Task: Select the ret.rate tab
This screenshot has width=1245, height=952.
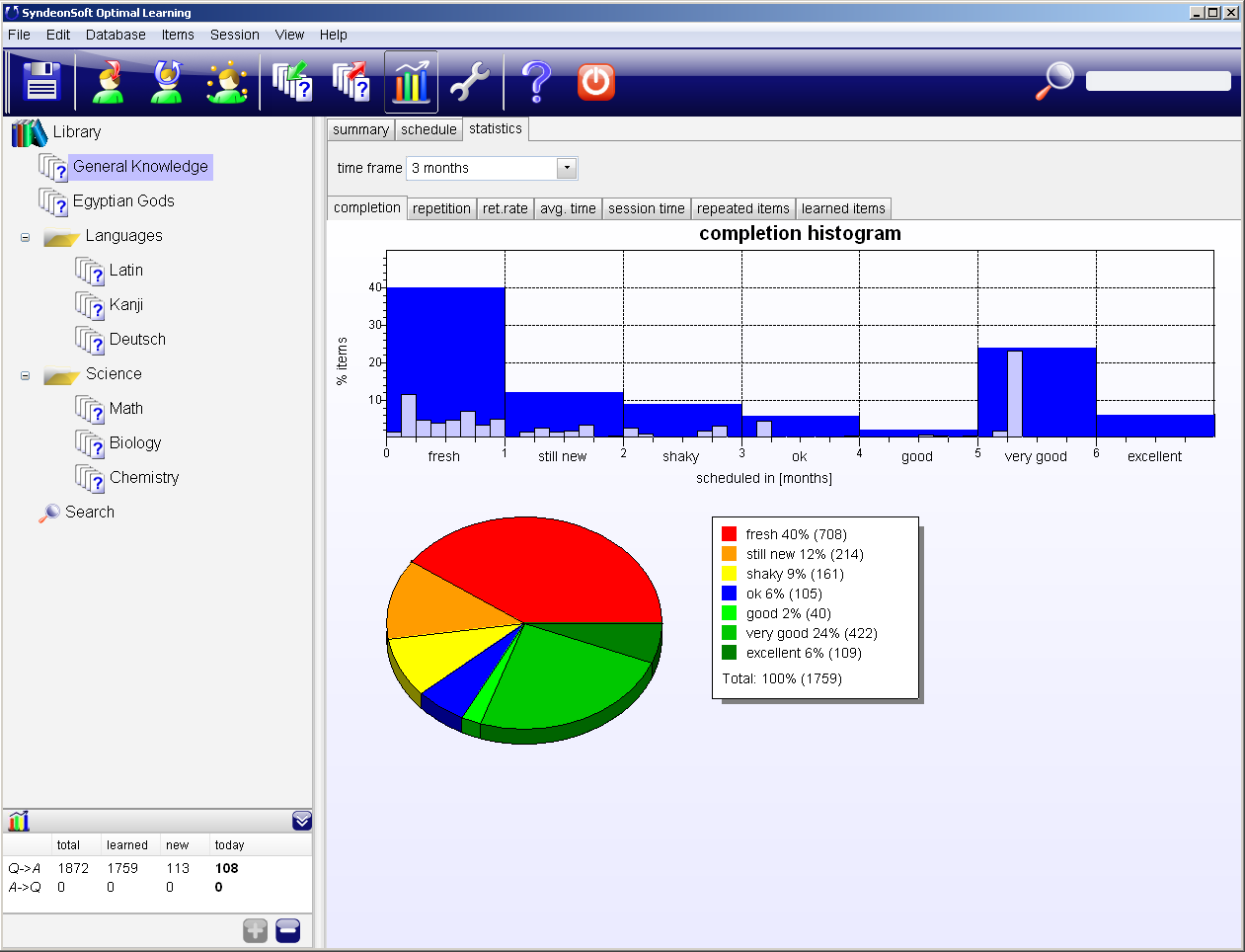Action: click(x=506, y=208)
